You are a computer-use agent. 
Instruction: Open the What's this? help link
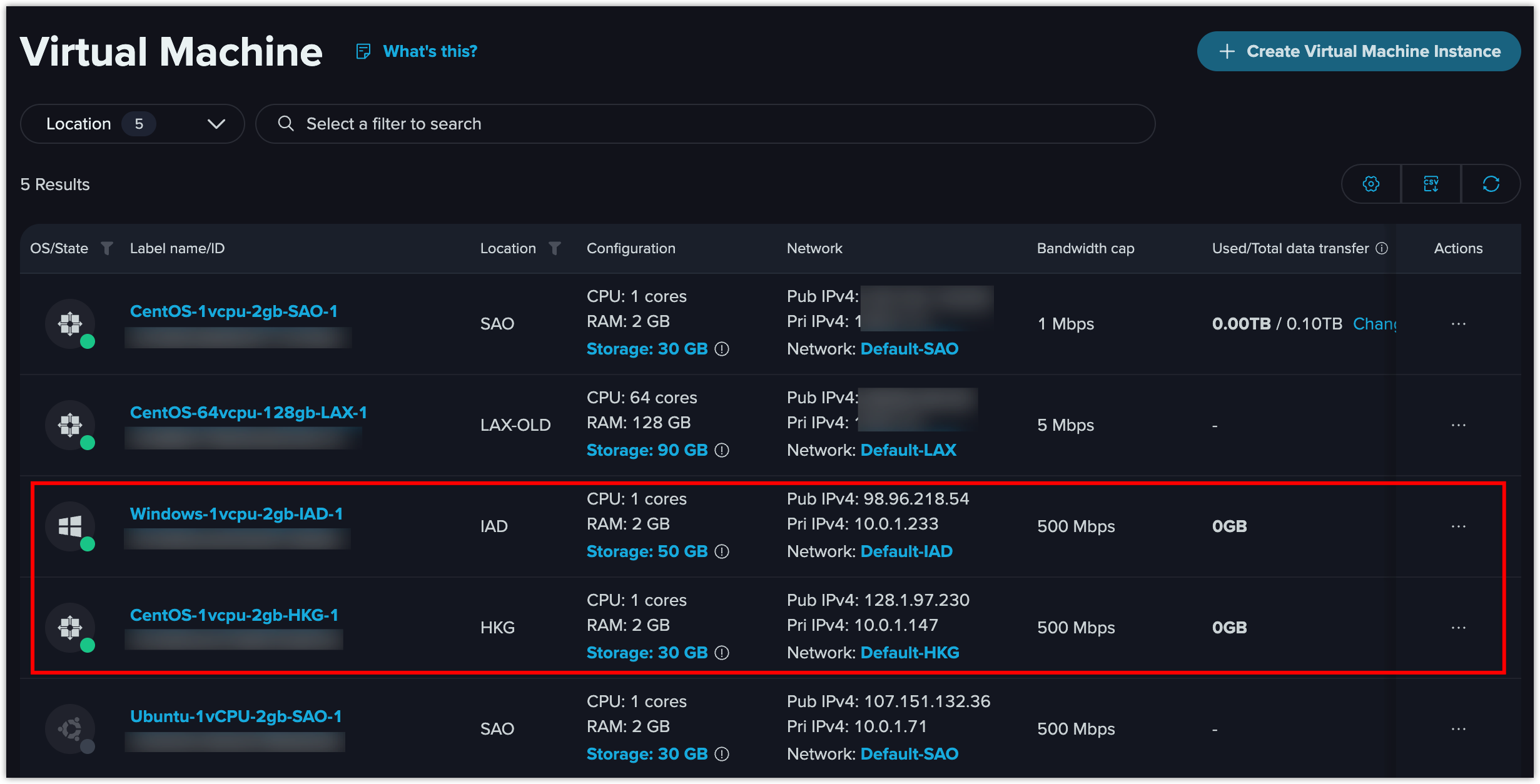tap(430, 51)
